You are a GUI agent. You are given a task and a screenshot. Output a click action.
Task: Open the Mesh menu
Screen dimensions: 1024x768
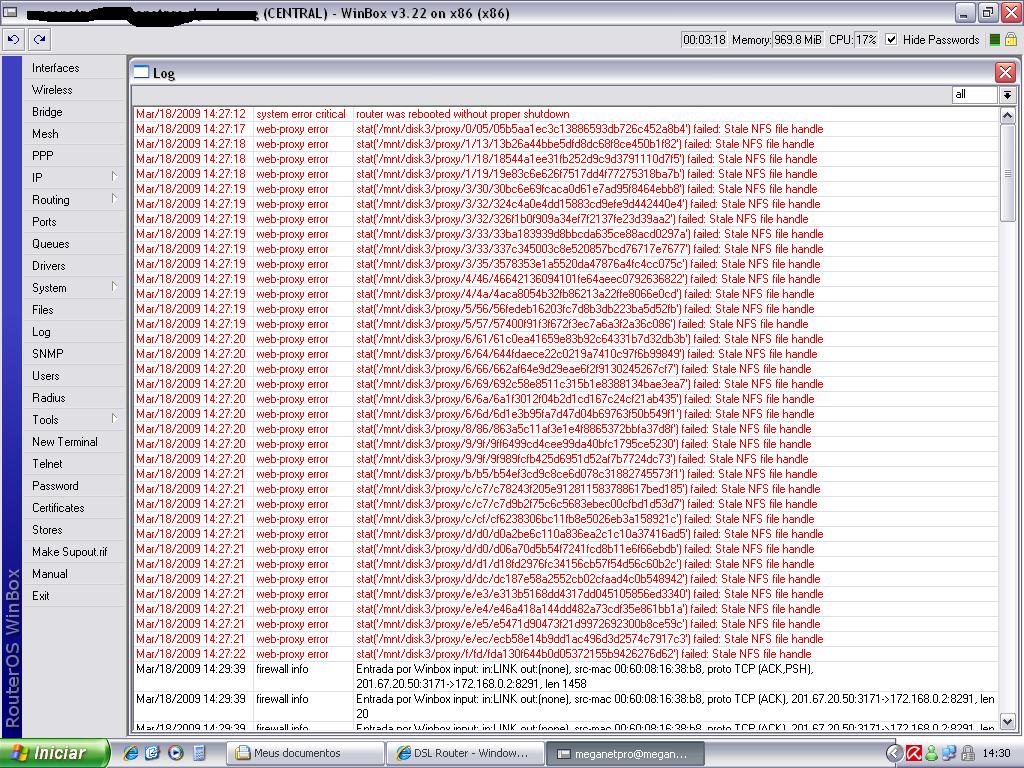pyautogui.click(x=45, y=134)
